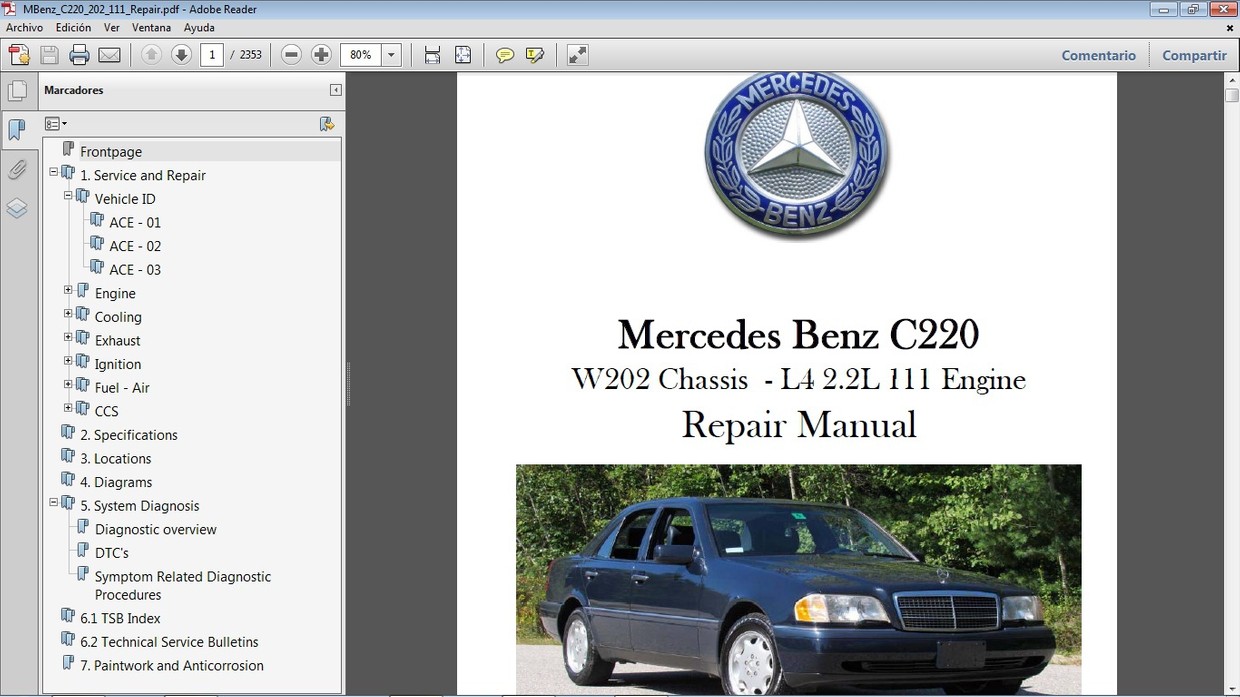Image resolution: width=1240 pixels, height=697 pixels.
Task: Show the page thumbnails panel
Action: (x=17, y=91)
